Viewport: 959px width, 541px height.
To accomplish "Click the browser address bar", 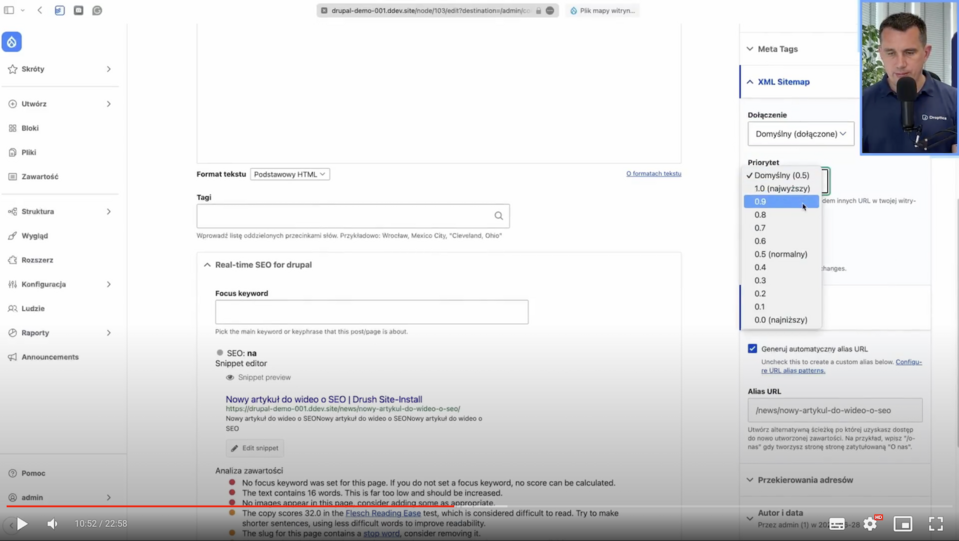I will 437,10.
